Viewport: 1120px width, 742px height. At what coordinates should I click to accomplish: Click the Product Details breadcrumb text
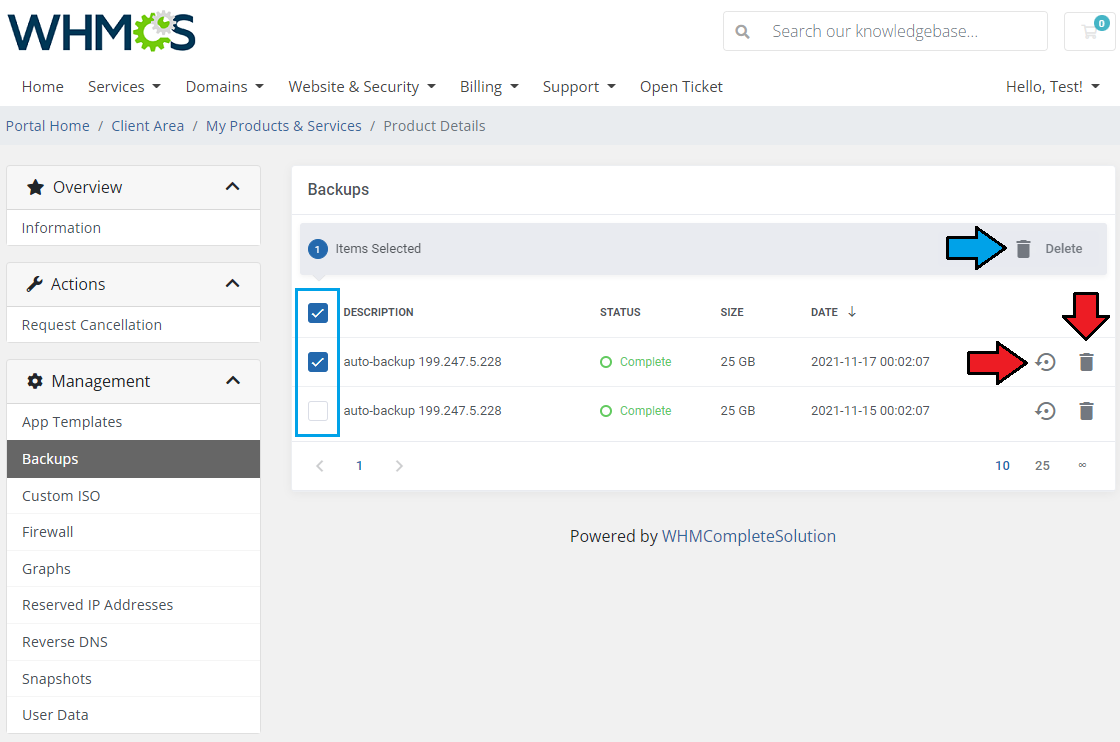[434, 126]
